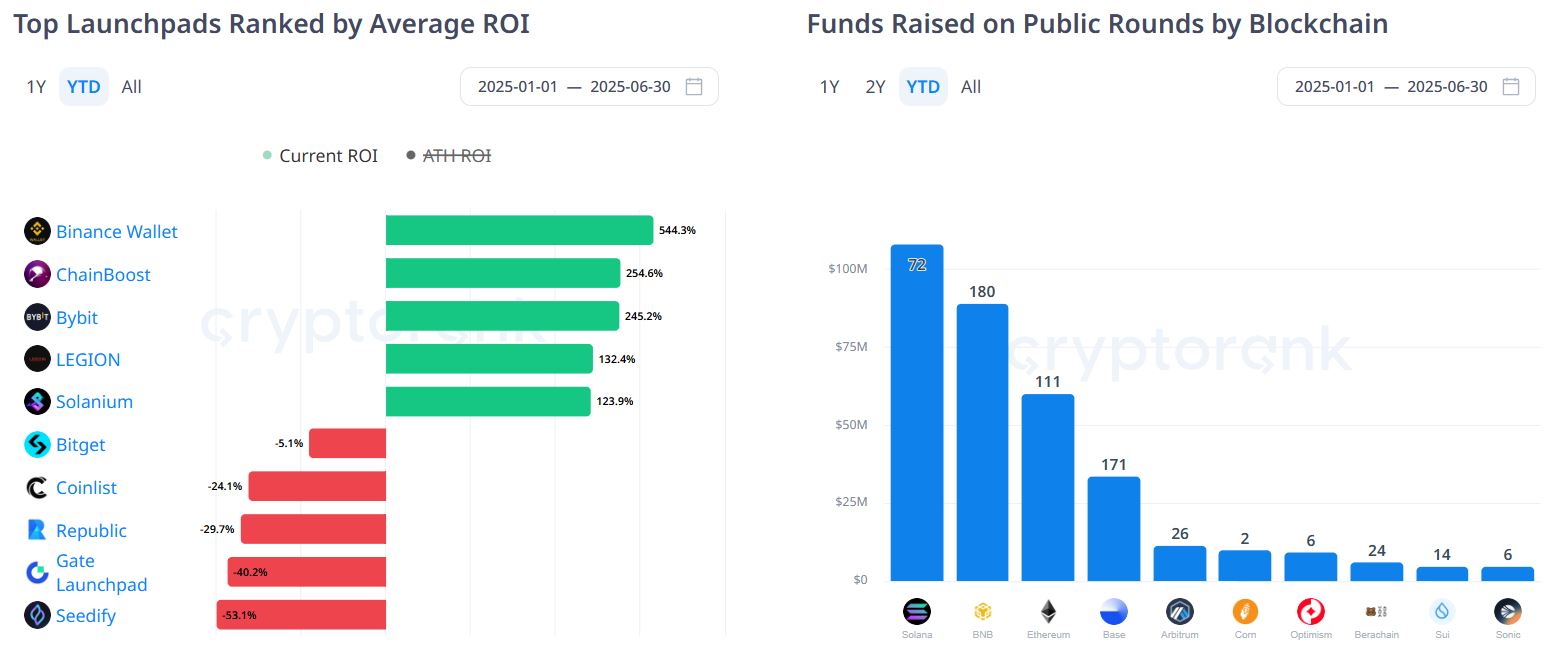Click the Coinlist logo icon
This screenshot has height=654, width=1546.
37,488
